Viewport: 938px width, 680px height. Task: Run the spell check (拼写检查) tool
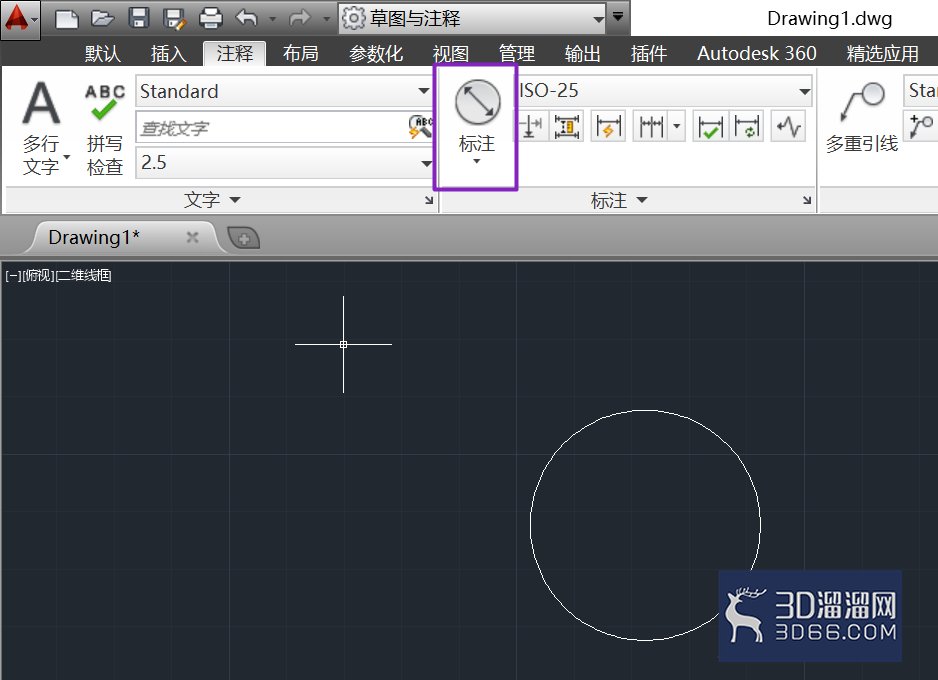pos(105,129)
